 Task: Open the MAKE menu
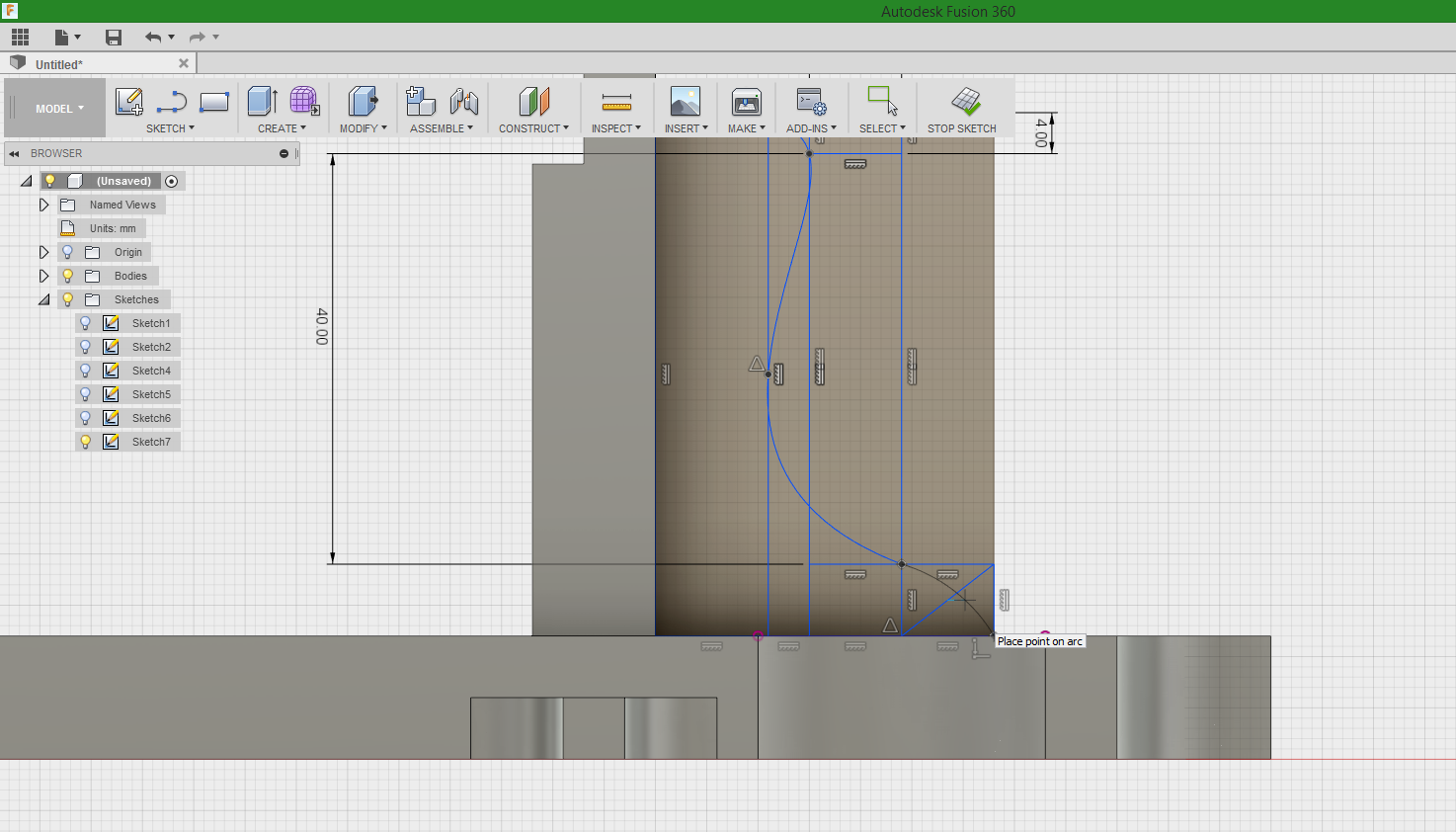[747, 128]
